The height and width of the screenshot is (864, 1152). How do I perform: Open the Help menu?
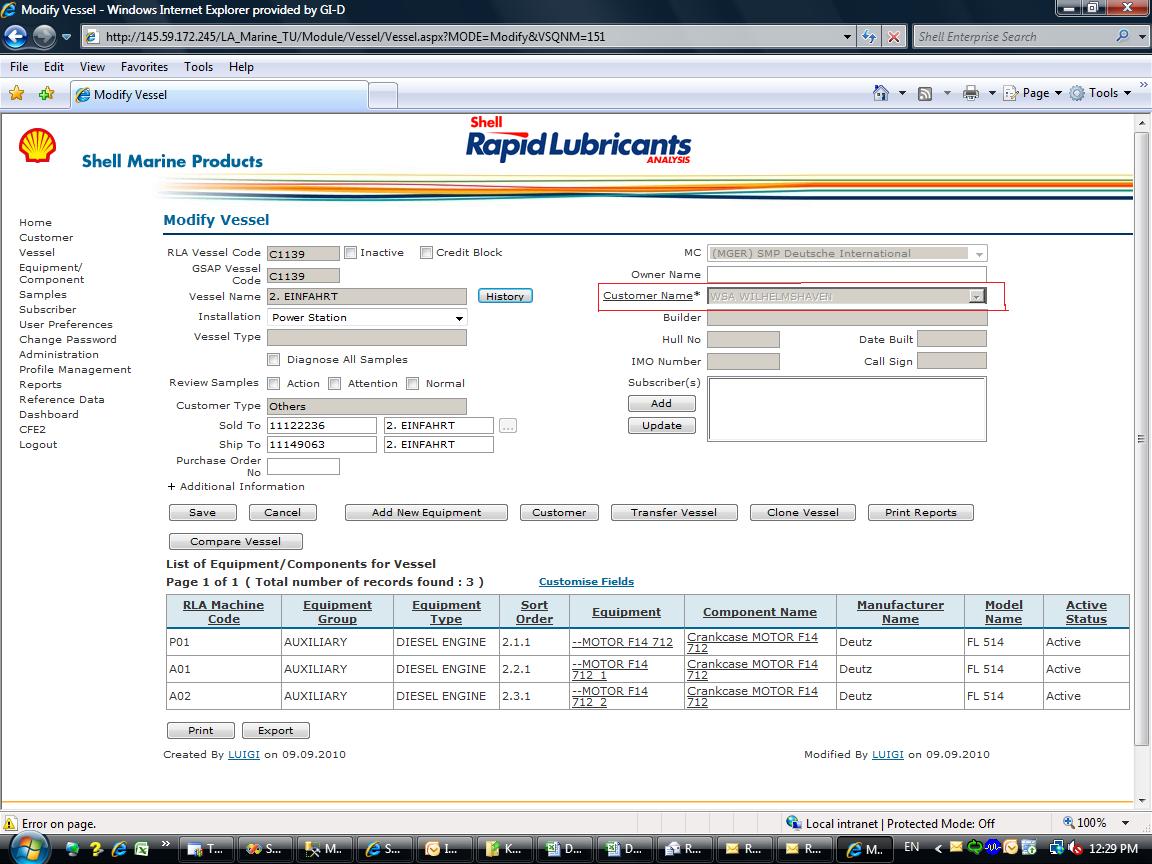click(241, 67)
